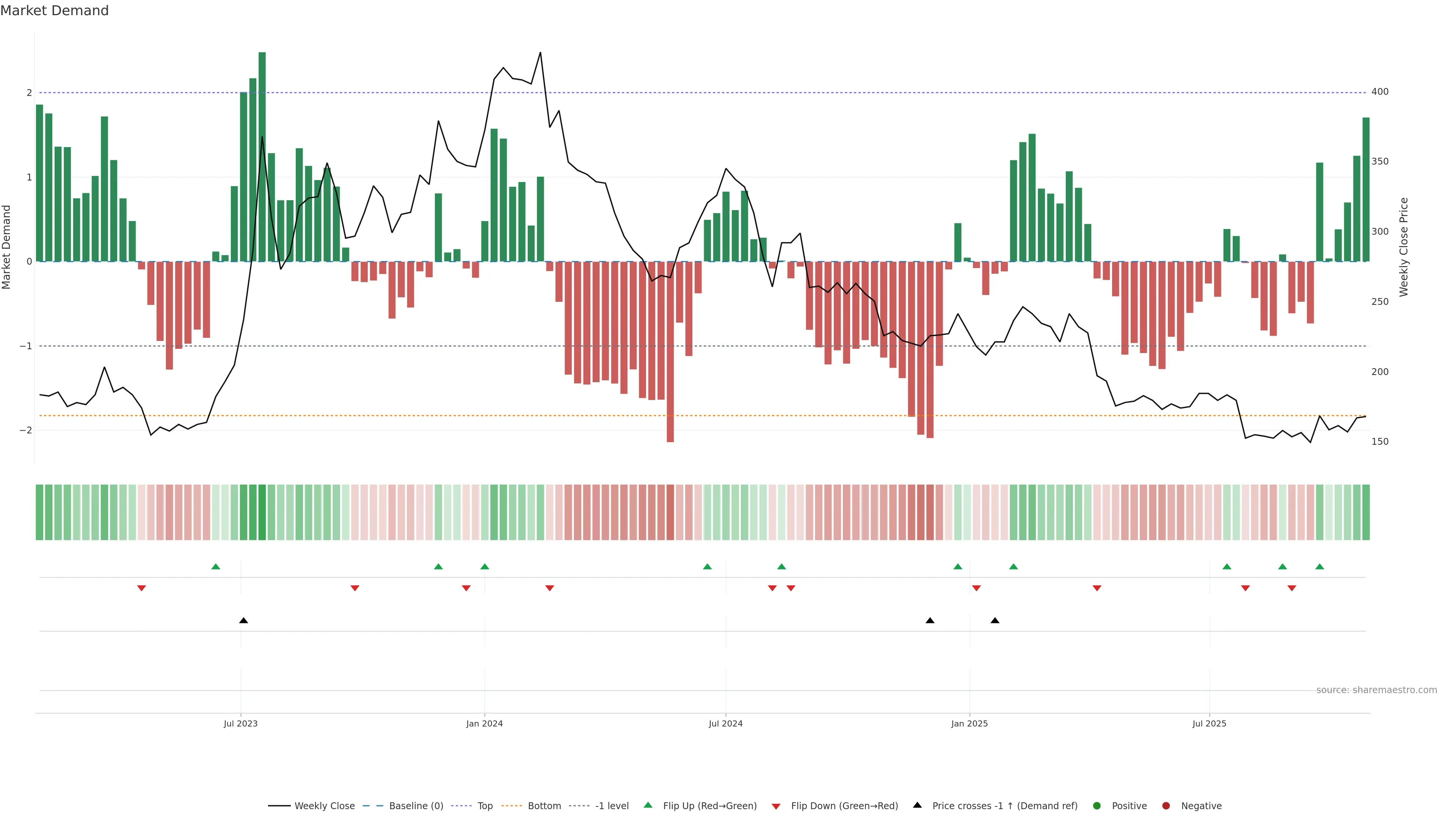
Task: Click the -1 level legend item
Action: click(x=612, y=805)
